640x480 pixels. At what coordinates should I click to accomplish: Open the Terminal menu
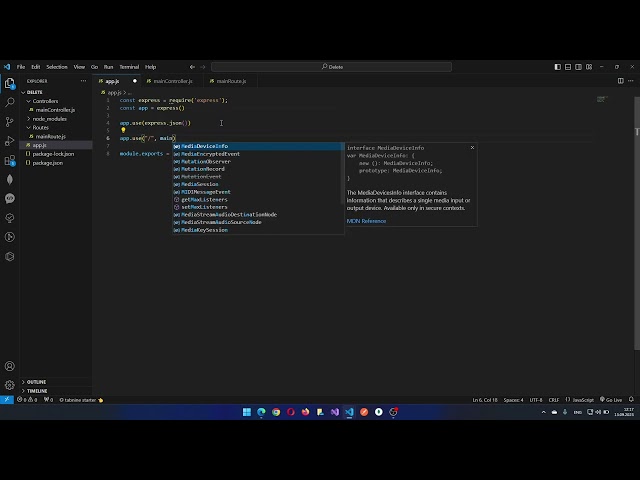pos(129,67)
